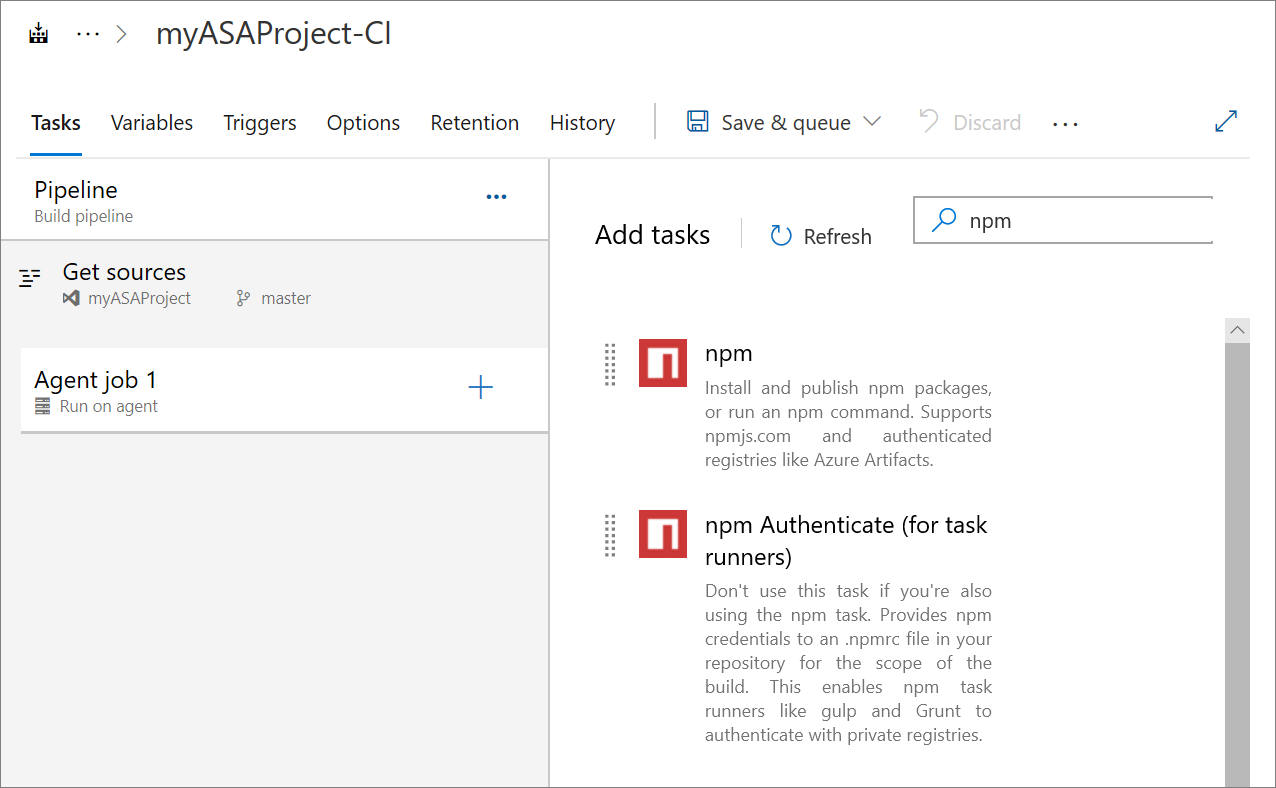Click the repository icon next to myASAProject
Screen dimensions: 1276x788
[x=69, y=297]
